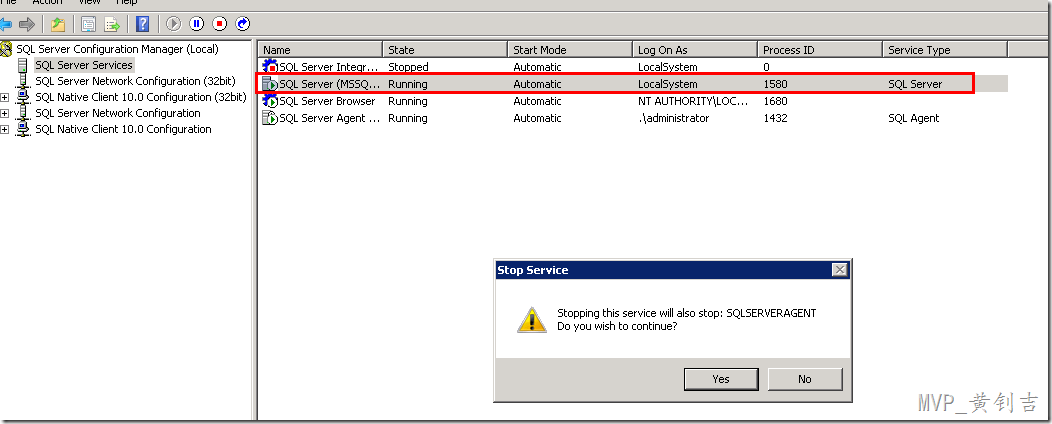Click the .\administrator log on cell
1052x424 pixels.
[x=673, y=118]
